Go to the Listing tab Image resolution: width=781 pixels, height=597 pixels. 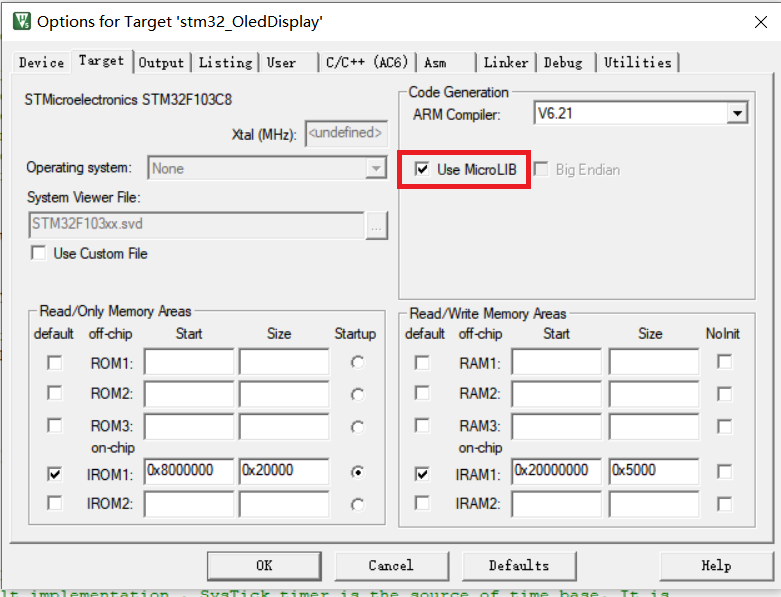click(x=226, y=63)
